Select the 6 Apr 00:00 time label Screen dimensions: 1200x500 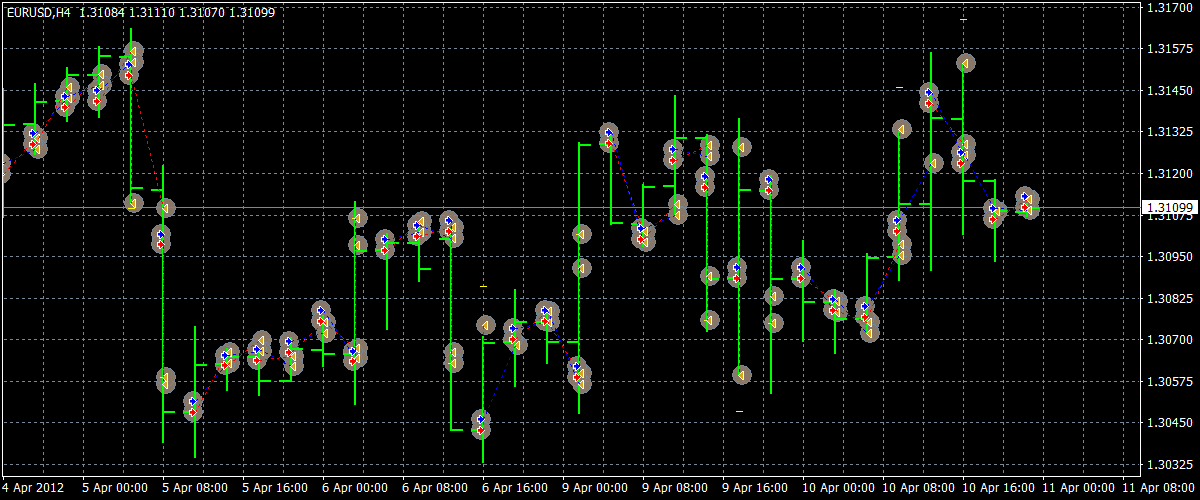354,488
